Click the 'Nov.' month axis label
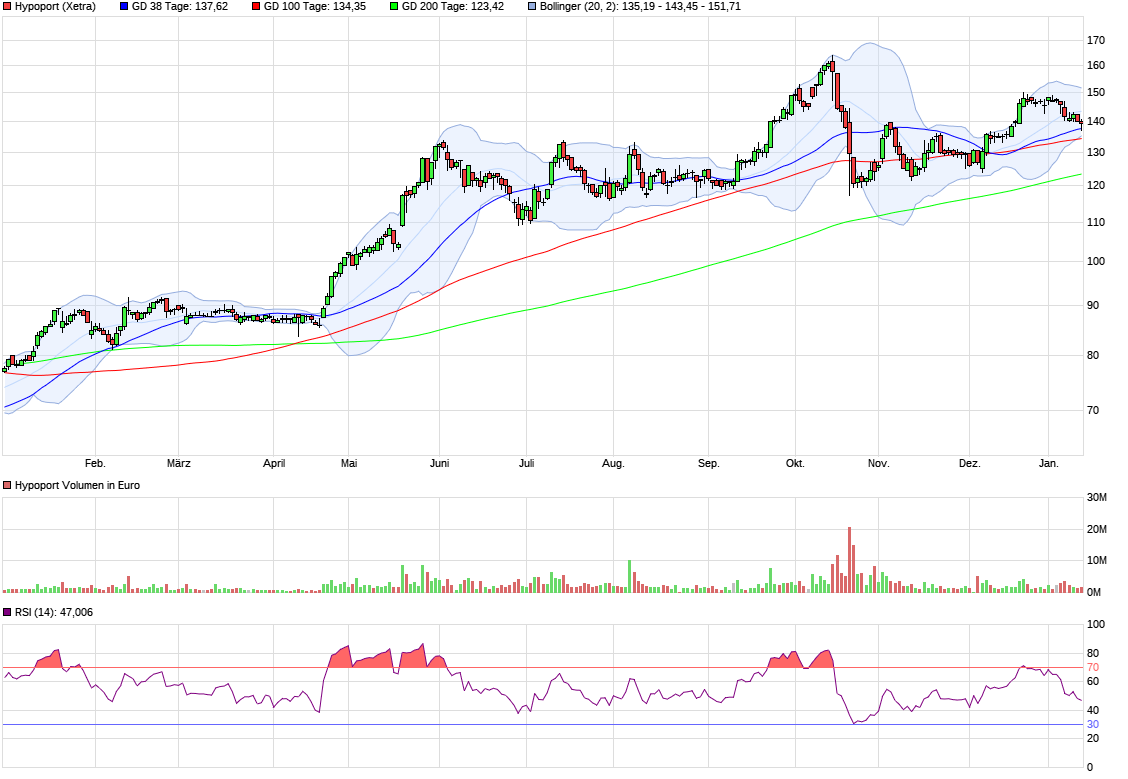 (x=878, y=463)
